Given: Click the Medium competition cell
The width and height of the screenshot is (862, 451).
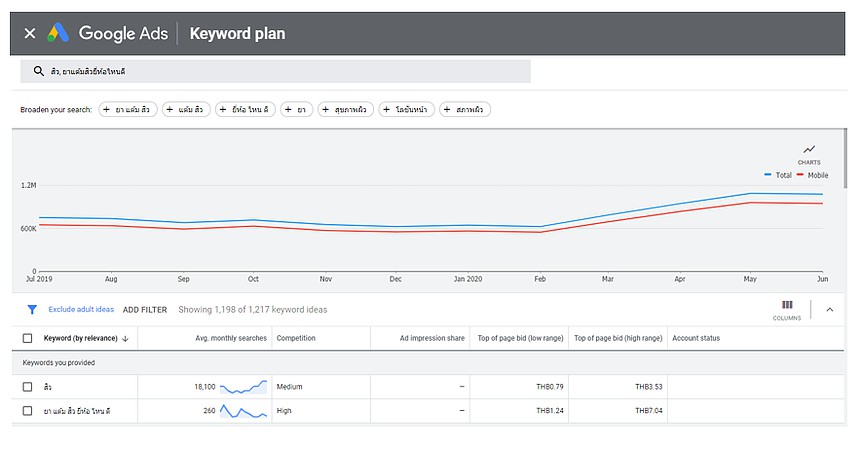Looking at the screenshot, I should coord(289,387).
